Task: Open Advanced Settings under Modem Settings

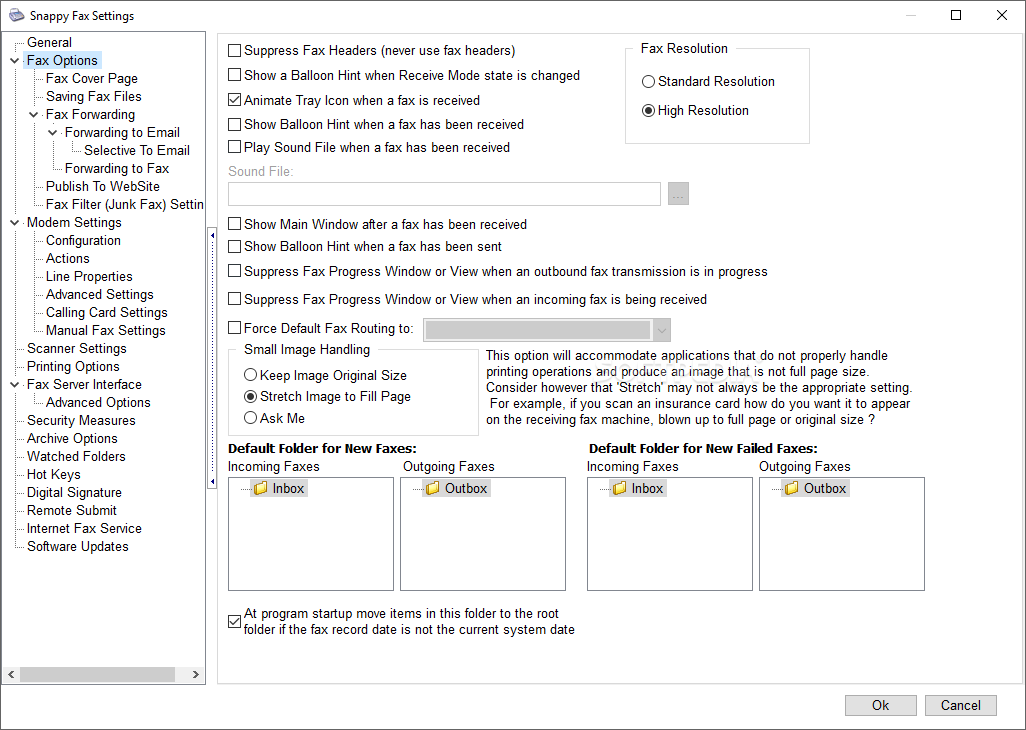Action: click(x=99, y=294)
